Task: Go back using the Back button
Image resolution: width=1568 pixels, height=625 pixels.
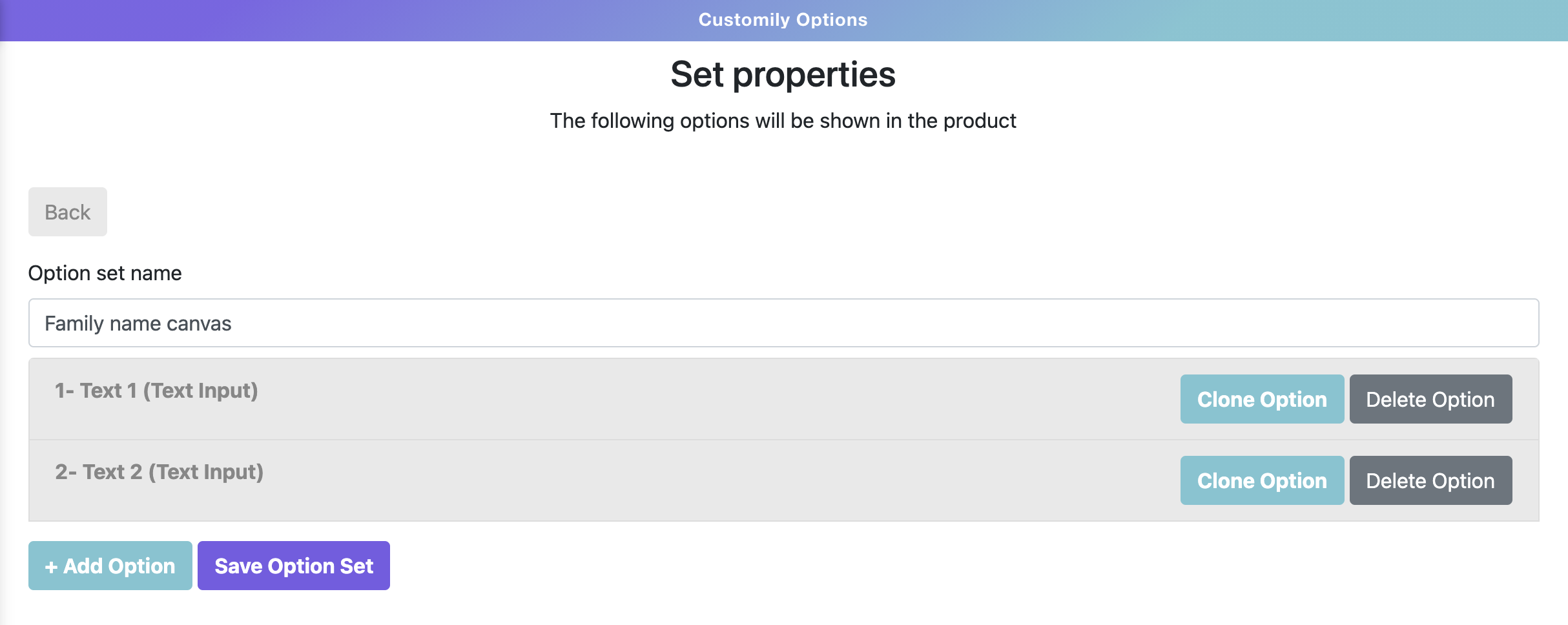Action: pyautogui.click(x=68, y=212)
